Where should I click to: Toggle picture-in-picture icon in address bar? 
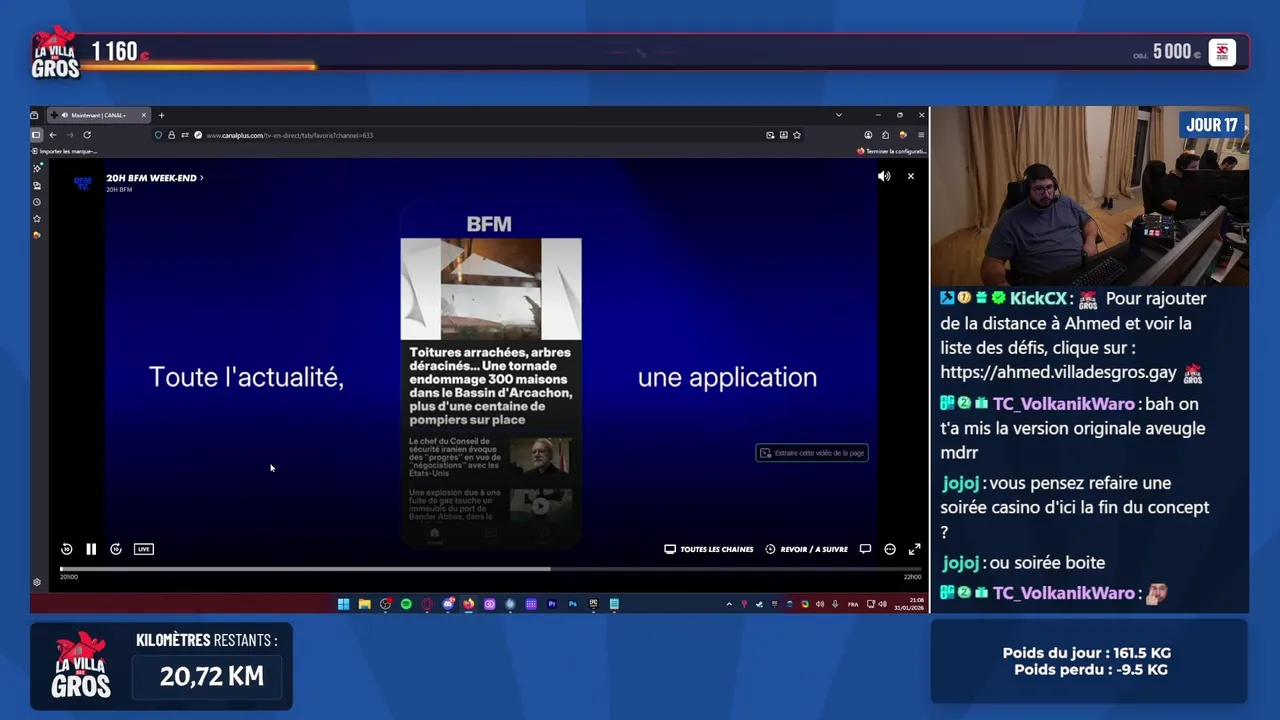(x=770, y=135)
